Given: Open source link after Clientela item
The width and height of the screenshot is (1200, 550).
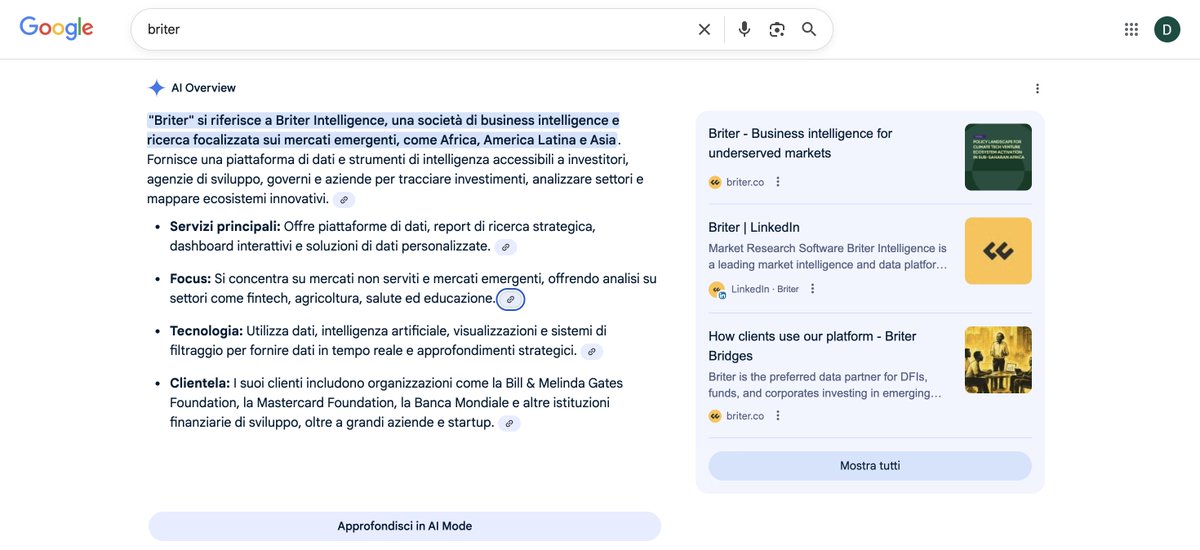Looking at the screenshot, I should click(509, 423).
